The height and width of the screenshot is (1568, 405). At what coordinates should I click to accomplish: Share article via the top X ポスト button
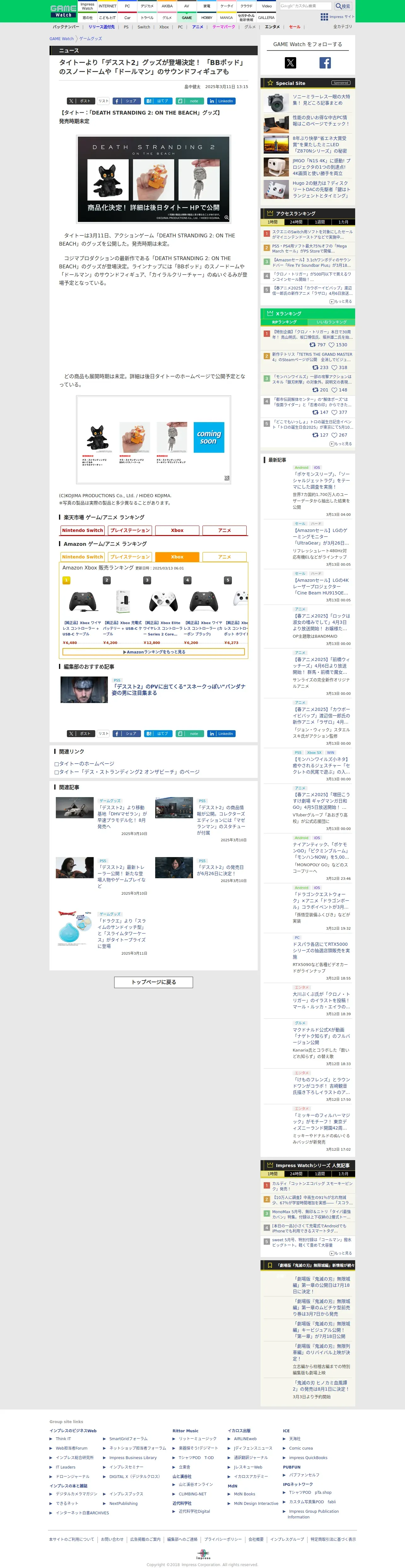81,101
